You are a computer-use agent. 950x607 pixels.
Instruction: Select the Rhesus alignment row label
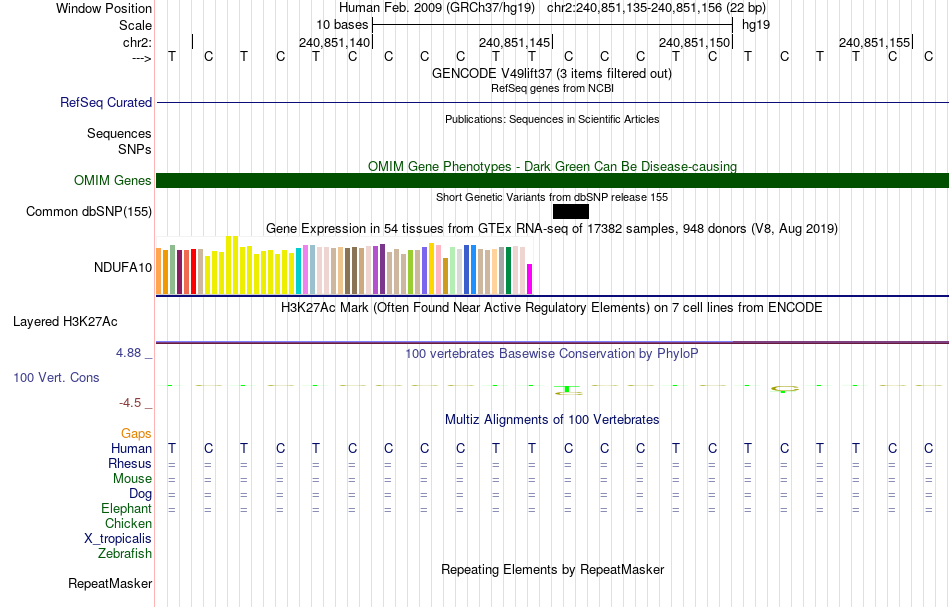tap(130, 463)
